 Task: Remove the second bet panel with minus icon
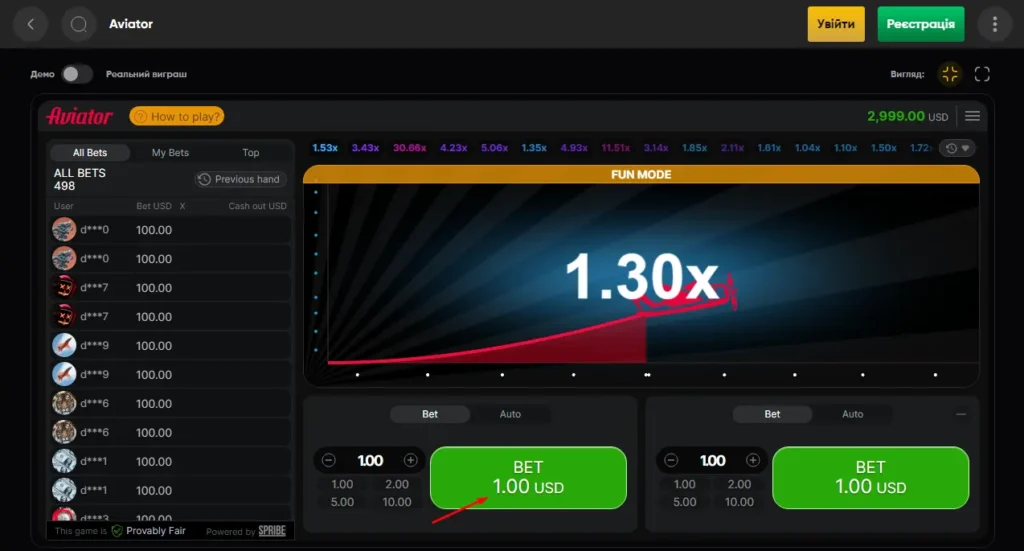click(961, 414)
